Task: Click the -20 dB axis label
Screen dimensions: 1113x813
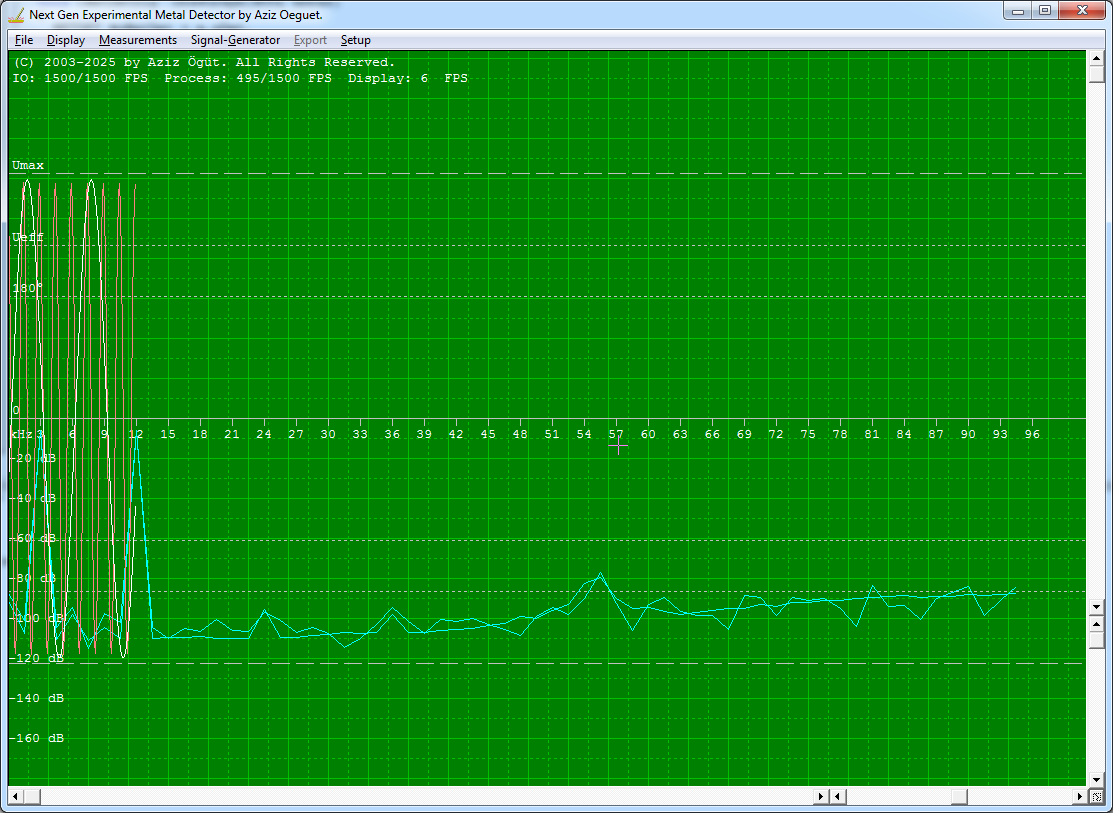Action: [33, 459]
